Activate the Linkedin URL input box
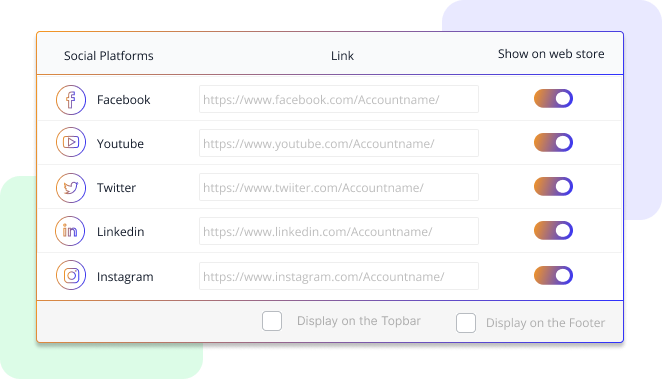This screenshot has width=662, height=379. (x=339, y=231)
